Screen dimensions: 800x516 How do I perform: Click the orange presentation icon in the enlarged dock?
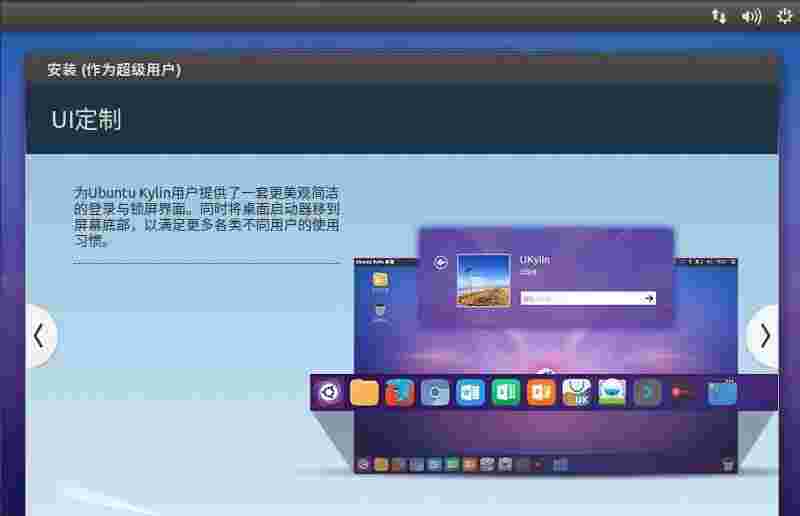pyautogui.click(x=541, y=392)
